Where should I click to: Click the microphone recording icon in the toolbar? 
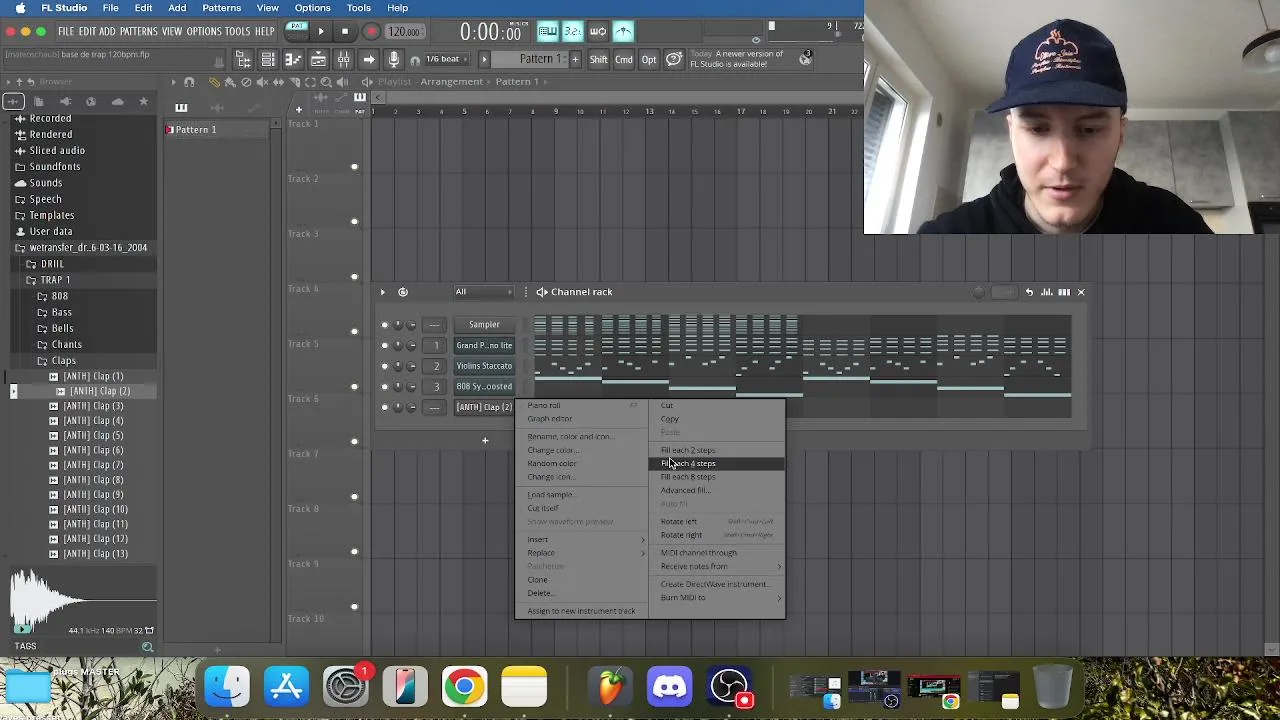[394, 60]
